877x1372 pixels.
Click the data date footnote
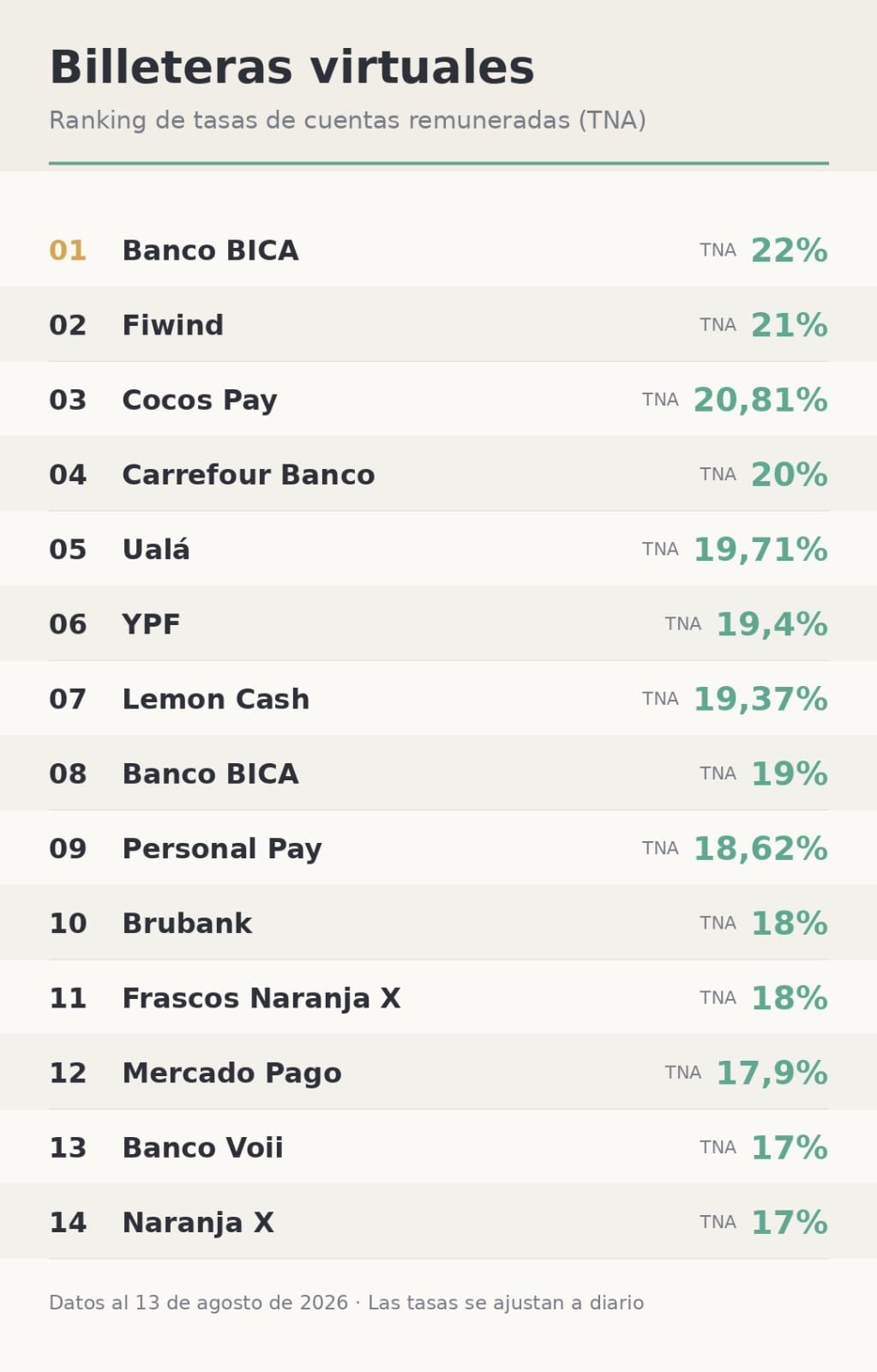[346, 1303]
